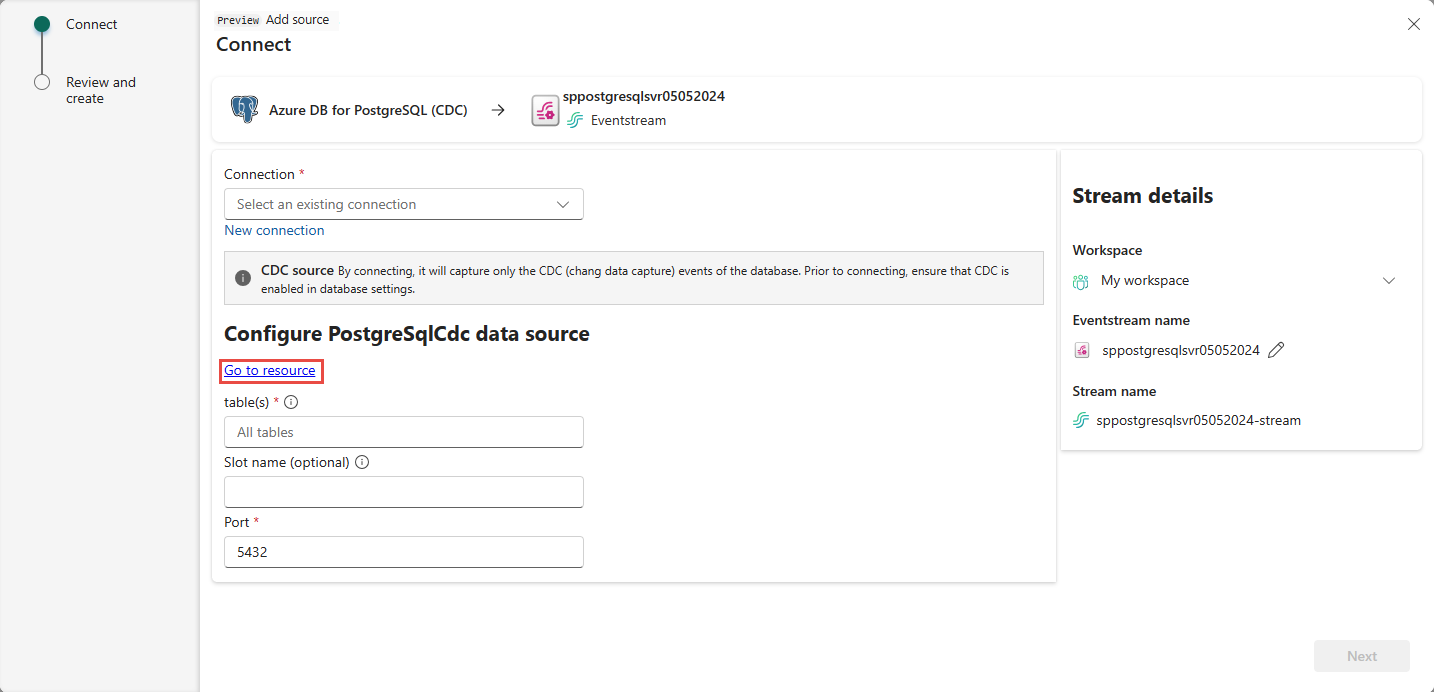Click the Stream details heading

(x=1143, y=196)
